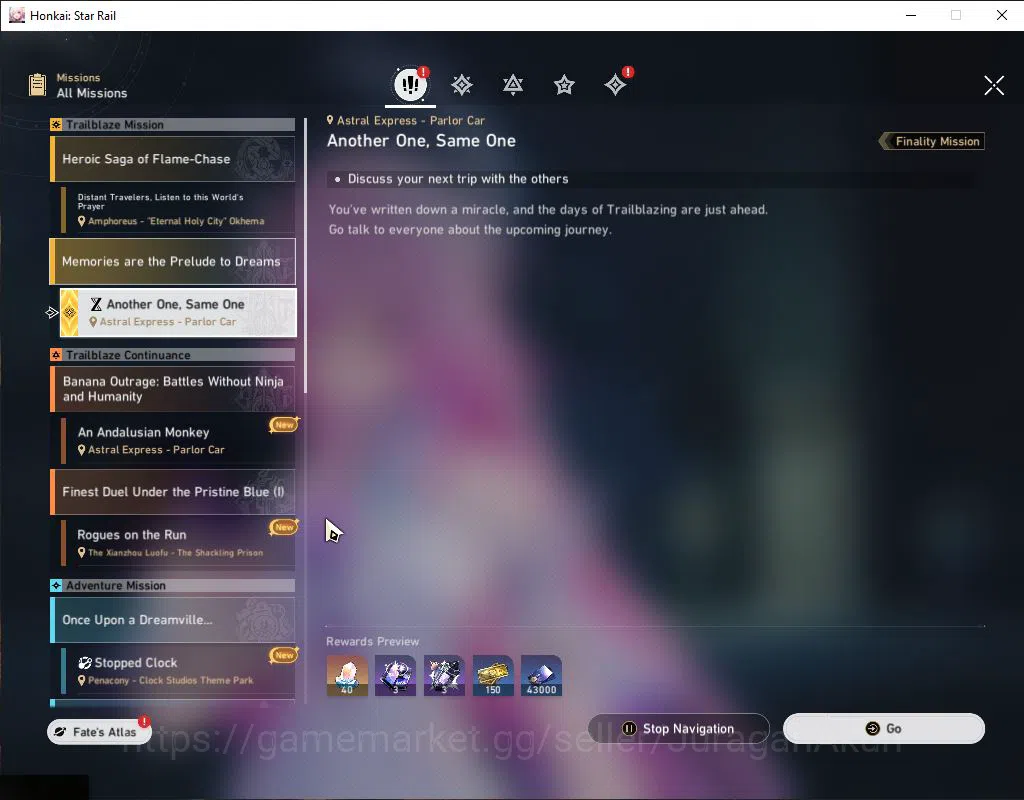Select the All Missions tab icon
The height and width of the screenshot is (800, 1024).
[410, 84]
